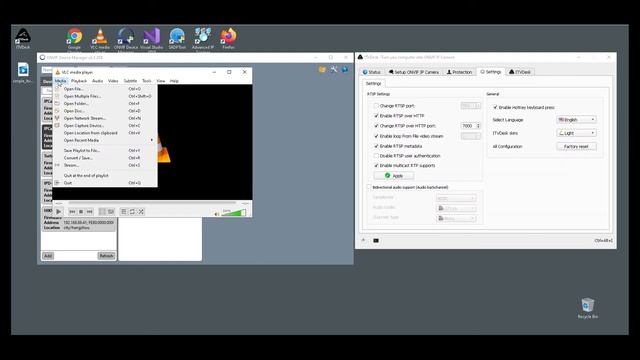Uncheck Enable RTSP metadata
Screen dimensions: 640x360
[376, 146]
